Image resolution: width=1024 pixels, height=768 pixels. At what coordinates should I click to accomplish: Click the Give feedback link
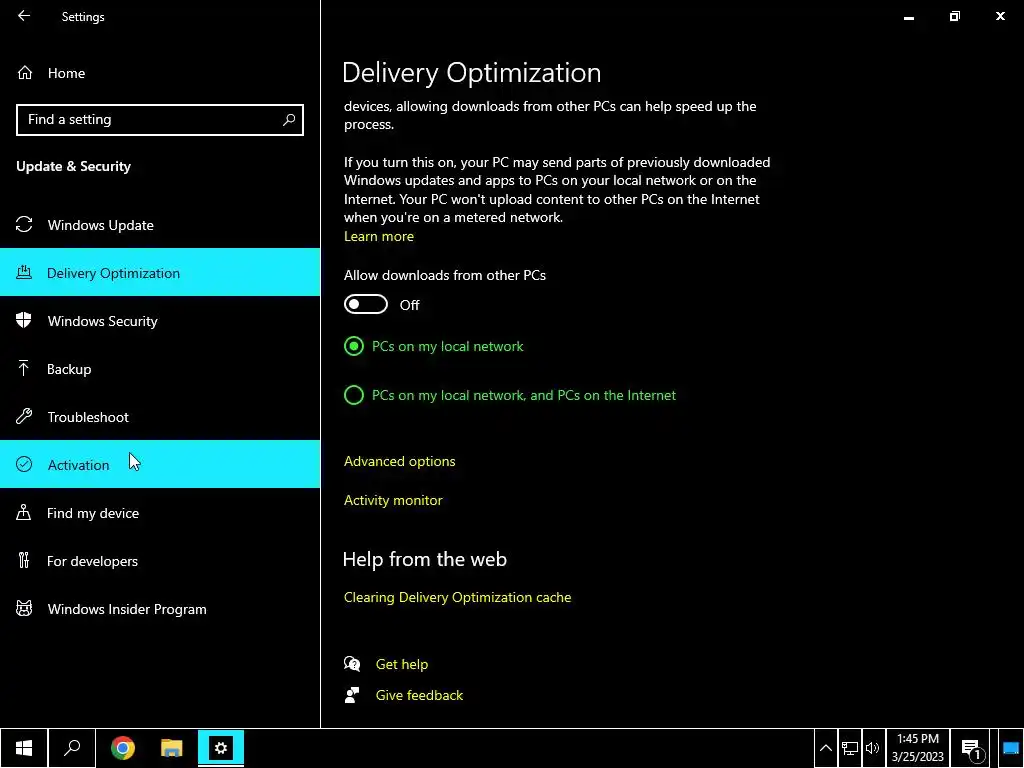pyautogui.click(x=419, y=695)
